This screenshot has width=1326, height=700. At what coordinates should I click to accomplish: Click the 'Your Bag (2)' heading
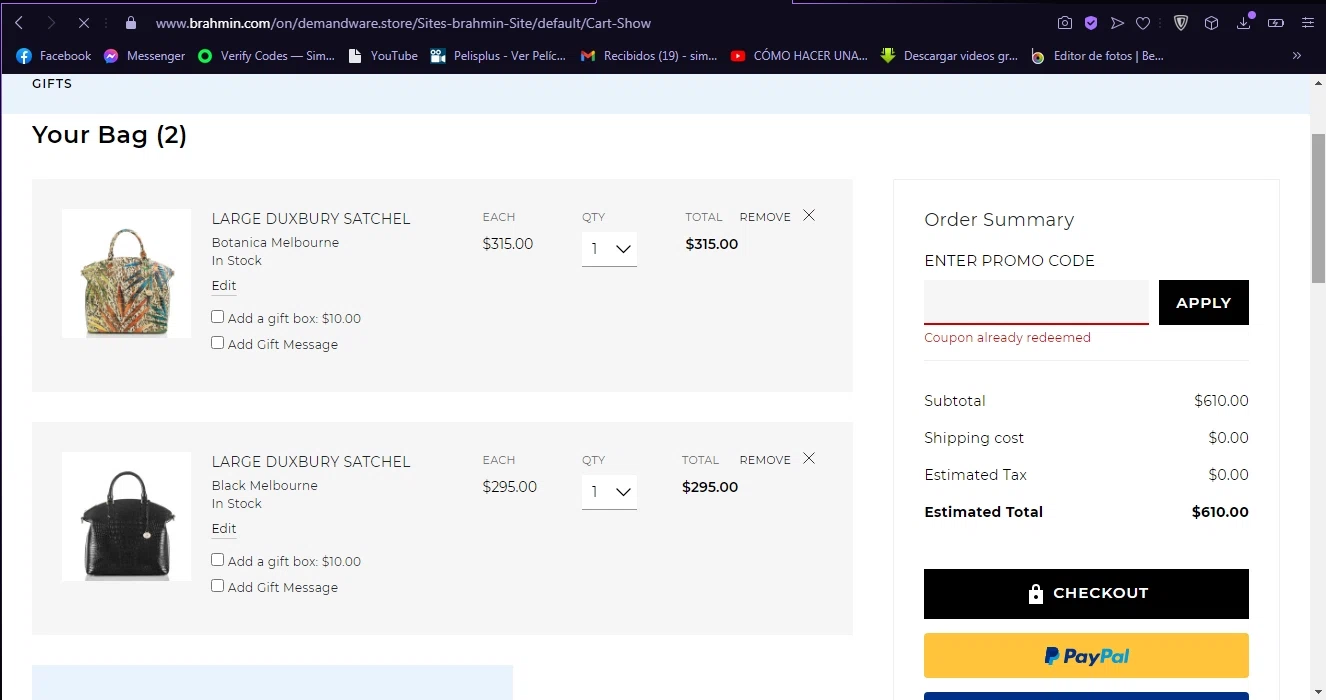coord(109,135)
